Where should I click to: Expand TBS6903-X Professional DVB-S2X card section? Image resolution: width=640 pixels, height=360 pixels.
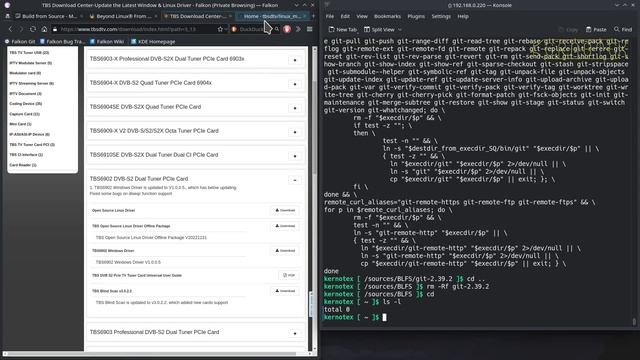(x=295, y=60)
